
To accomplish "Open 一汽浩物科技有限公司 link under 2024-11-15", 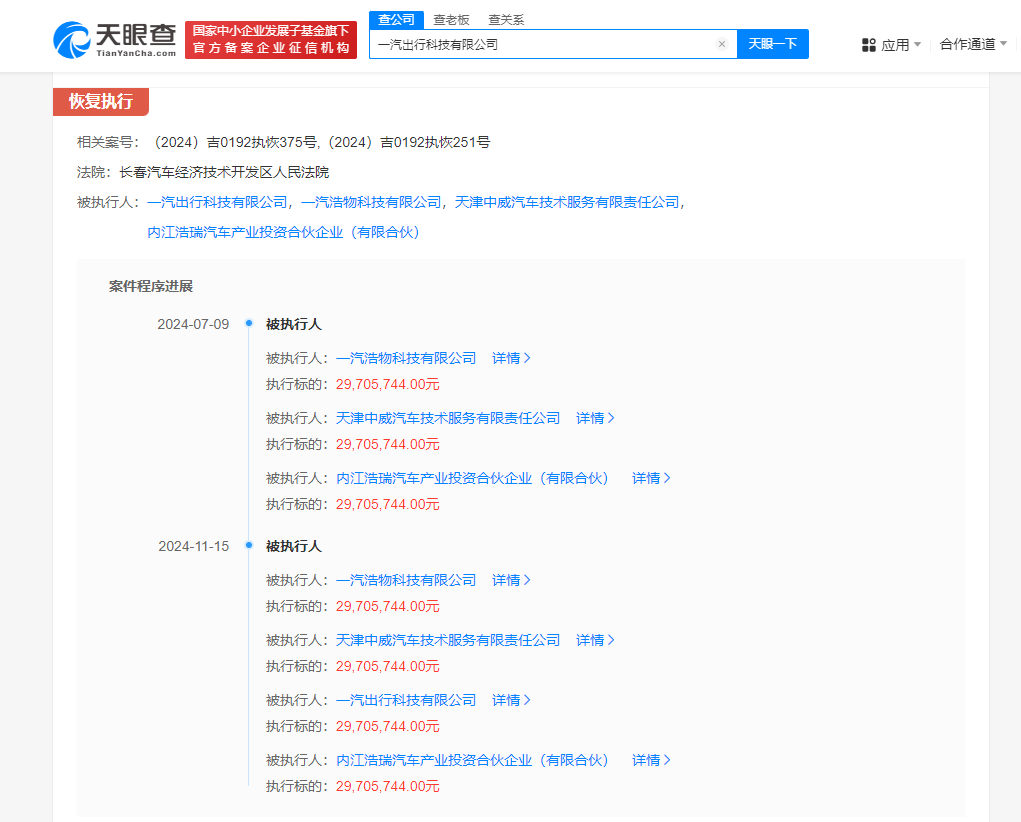I will 406,580.
